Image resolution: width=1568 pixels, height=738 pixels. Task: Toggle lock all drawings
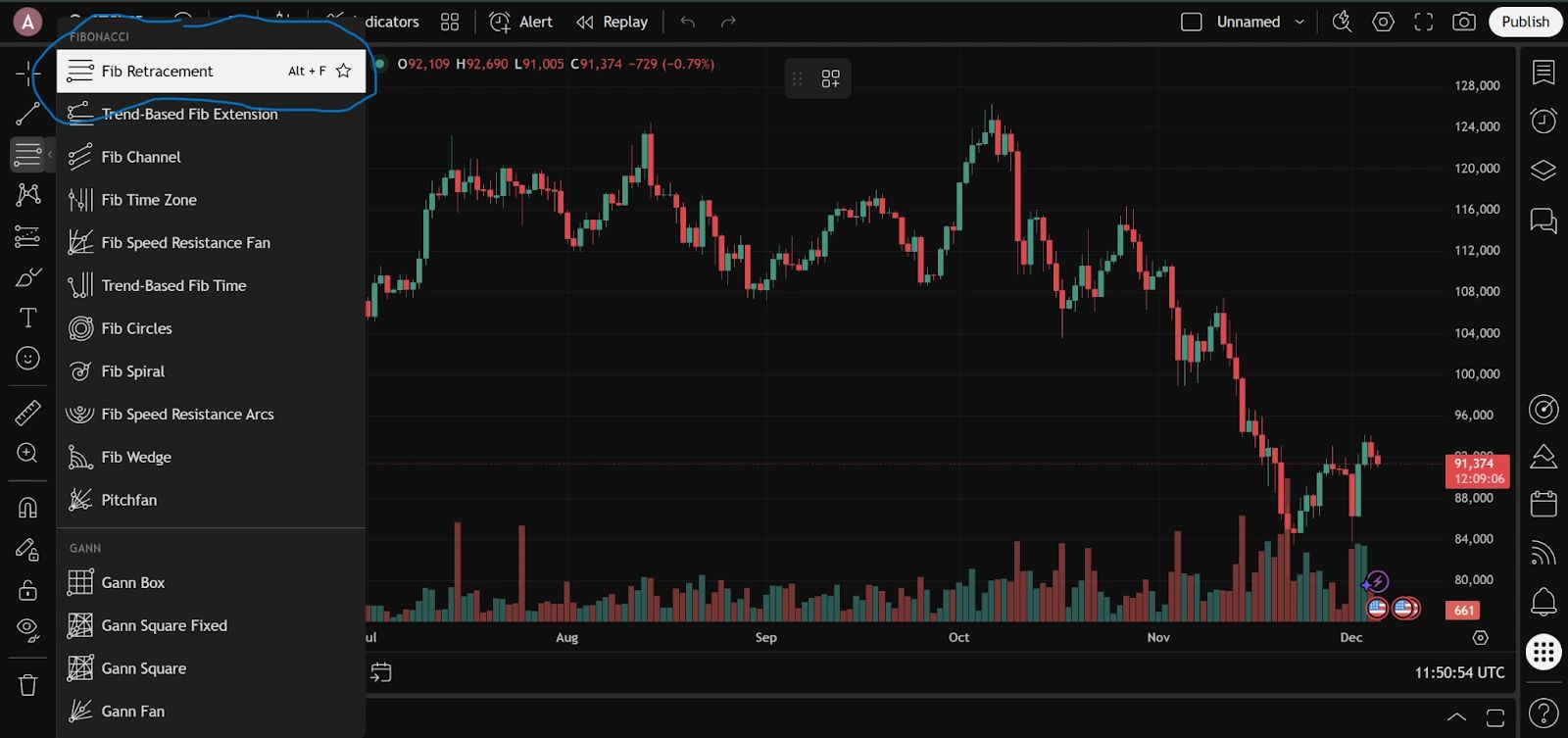coord(27,589)
